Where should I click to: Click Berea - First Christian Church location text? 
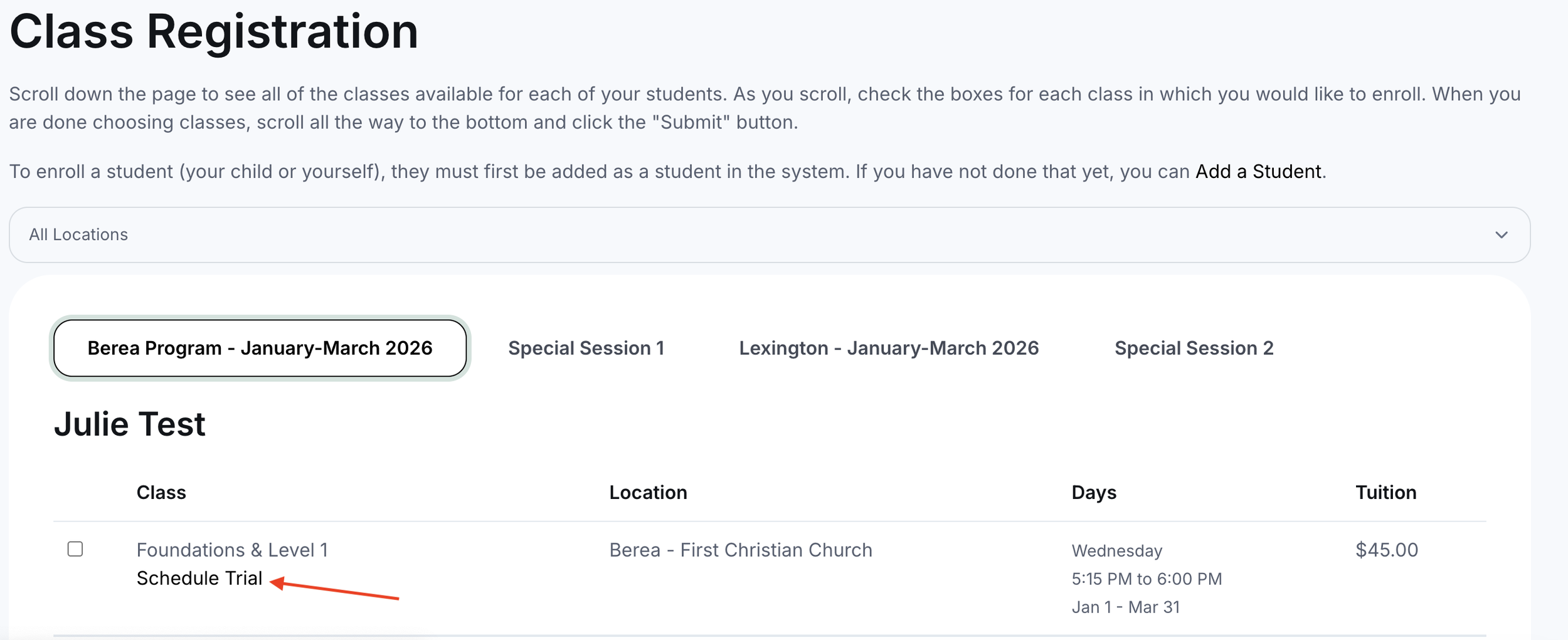click(741, 550)
